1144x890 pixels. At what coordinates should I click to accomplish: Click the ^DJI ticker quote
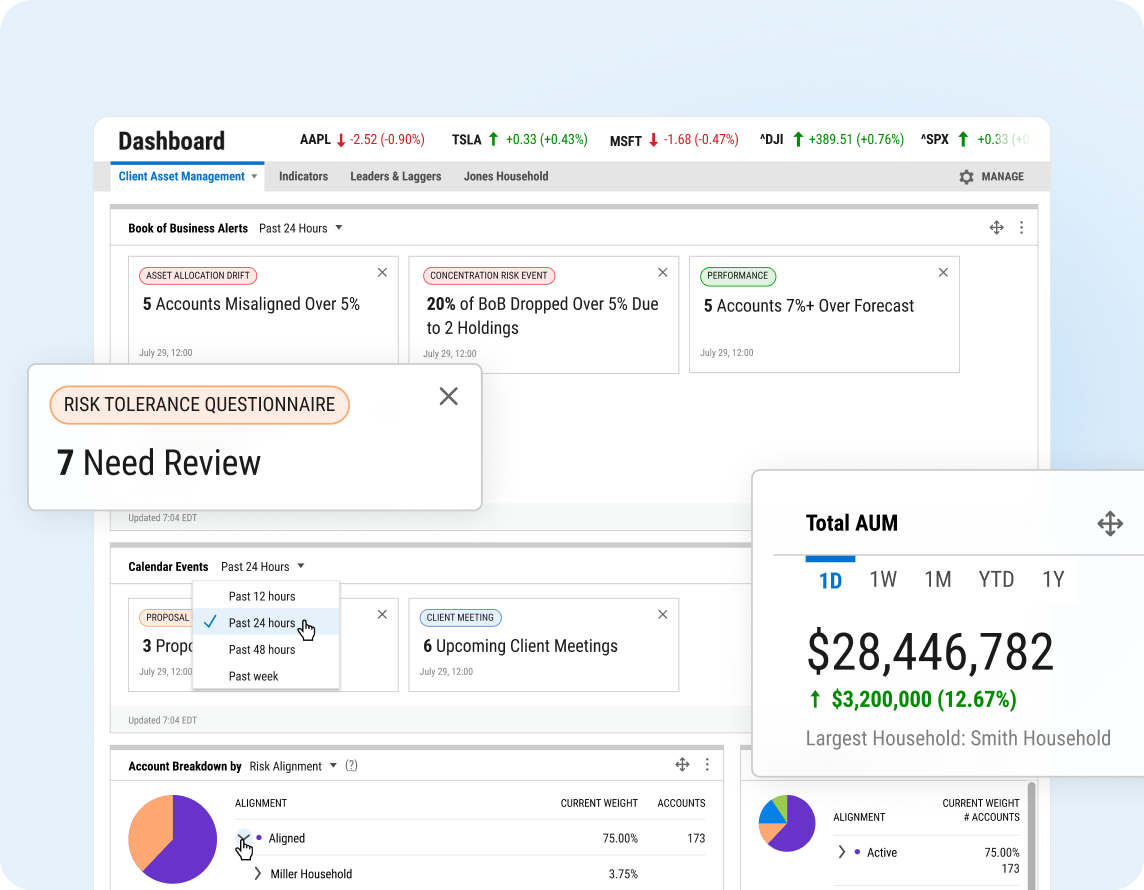coord(832,139)
